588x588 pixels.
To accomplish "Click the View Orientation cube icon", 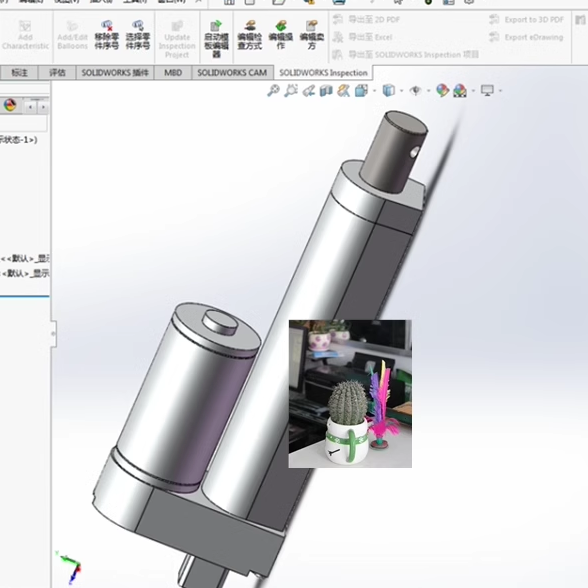I will (x=361, y=90).
